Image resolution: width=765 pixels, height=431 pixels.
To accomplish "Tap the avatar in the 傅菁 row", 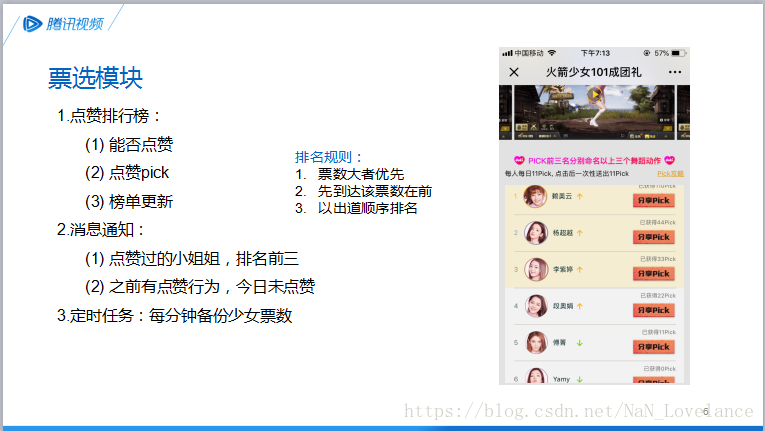I will (536, 343).
